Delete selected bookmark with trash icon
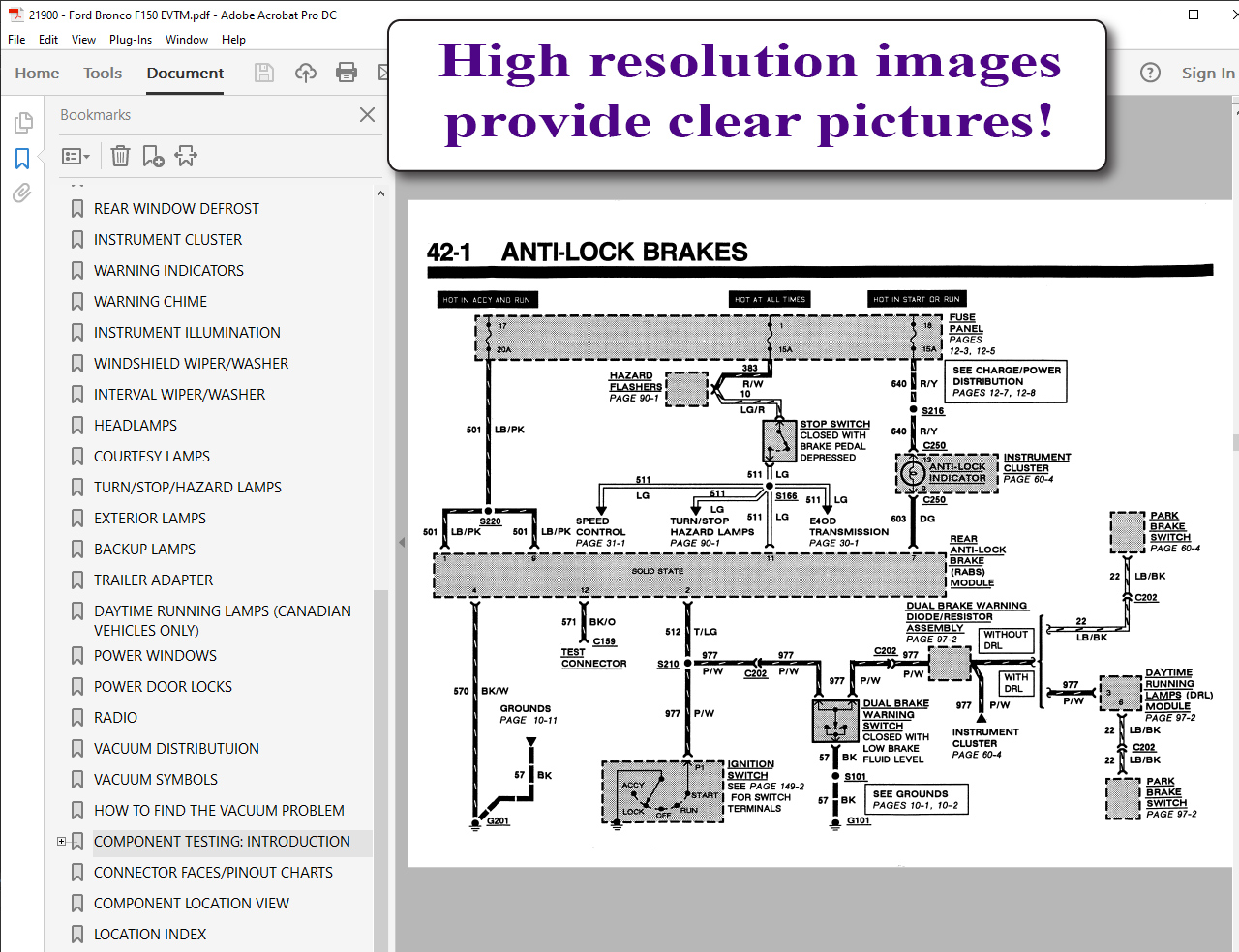The width and height of the screenshot is (1239, 952). [x=120, y=156]
